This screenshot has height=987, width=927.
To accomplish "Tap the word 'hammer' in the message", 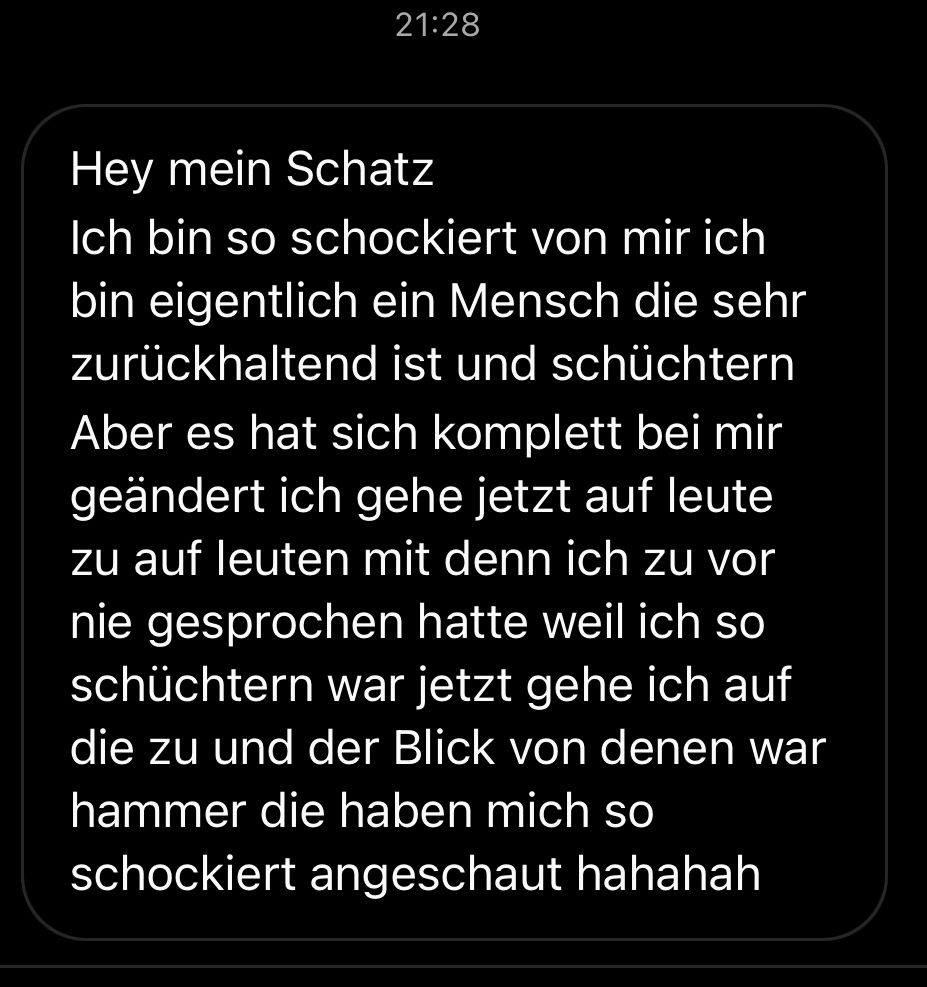I will point(158,811).
